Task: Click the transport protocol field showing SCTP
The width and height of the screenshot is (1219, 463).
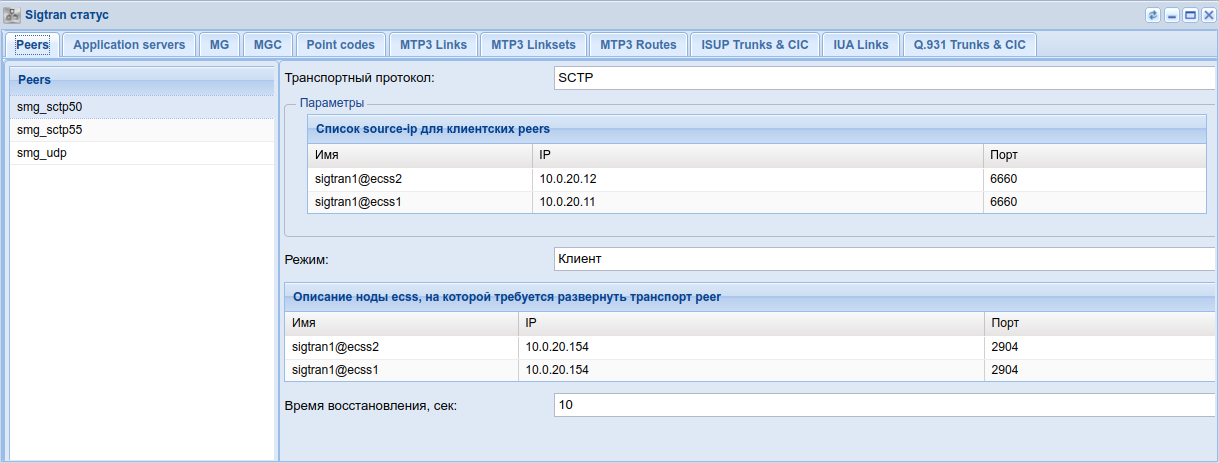Action: (884, 78)
